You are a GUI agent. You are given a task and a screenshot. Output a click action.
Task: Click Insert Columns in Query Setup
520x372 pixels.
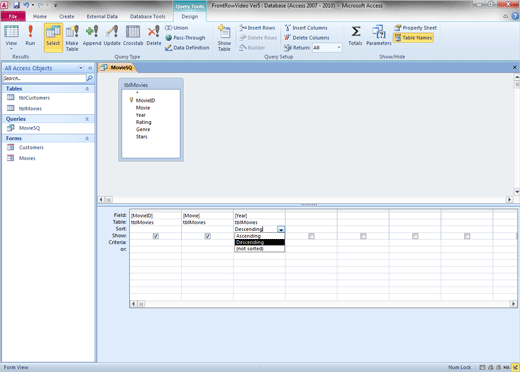click(306, 28)
